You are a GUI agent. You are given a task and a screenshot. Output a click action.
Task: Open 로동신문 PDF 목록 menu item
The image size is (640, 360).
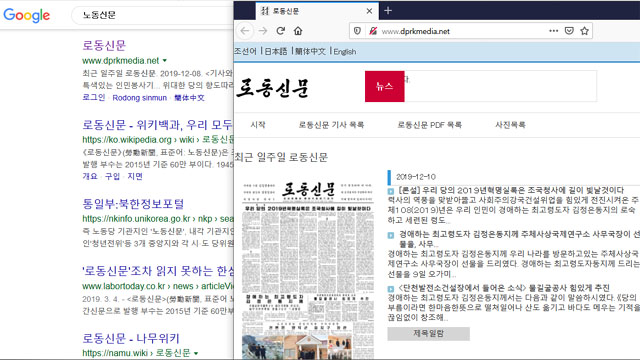tap(429, 124)
